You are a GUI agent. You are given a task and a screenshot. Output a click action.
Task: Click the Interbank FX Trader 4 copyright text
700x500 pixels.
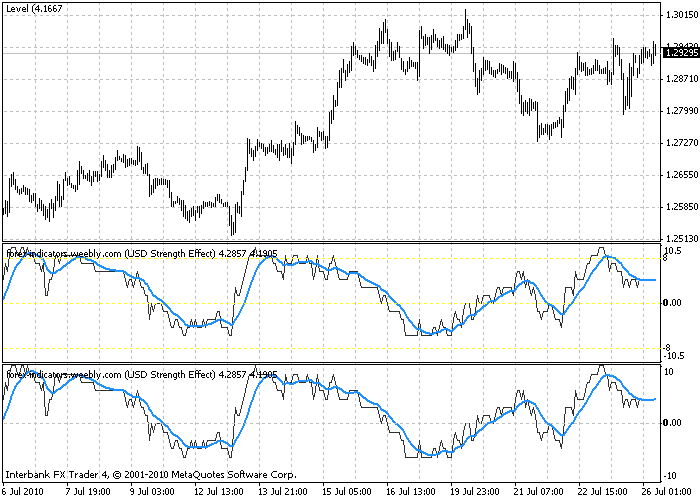click(x=151, y=475)
